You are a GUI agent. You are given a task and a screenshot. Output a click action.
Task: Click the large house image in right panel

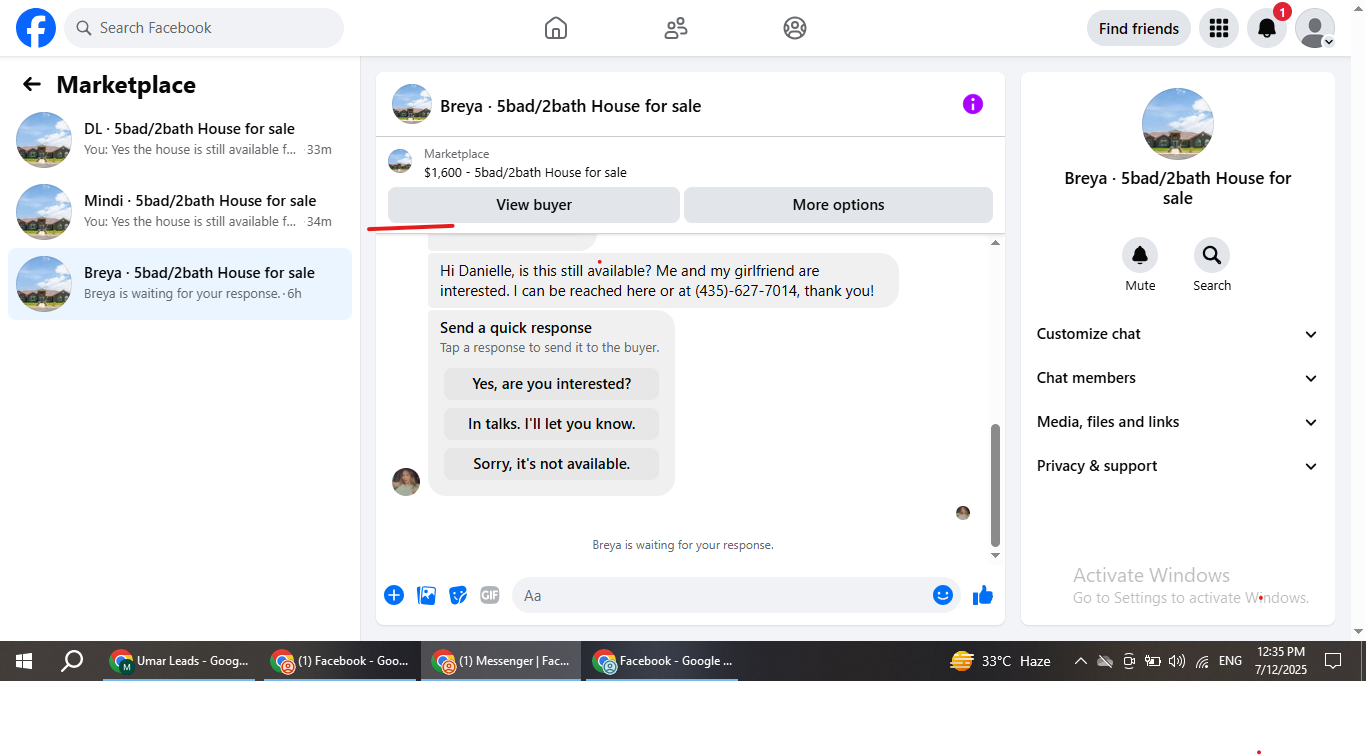[1178, 124]
